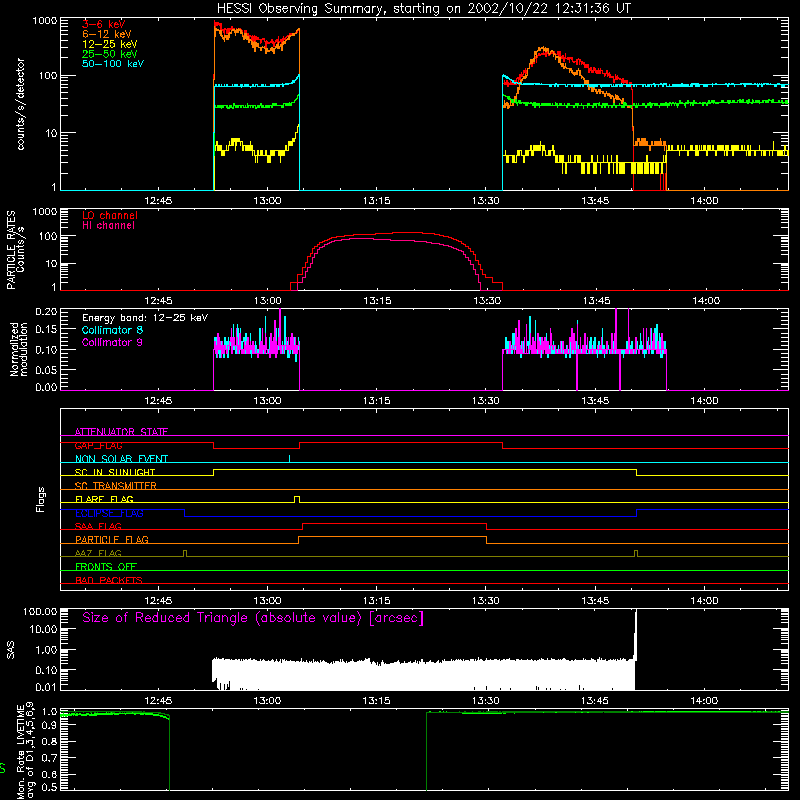800x800 pixels.
Task: Click the HESSI Observing Summary title text
Action: coord(423,8)
